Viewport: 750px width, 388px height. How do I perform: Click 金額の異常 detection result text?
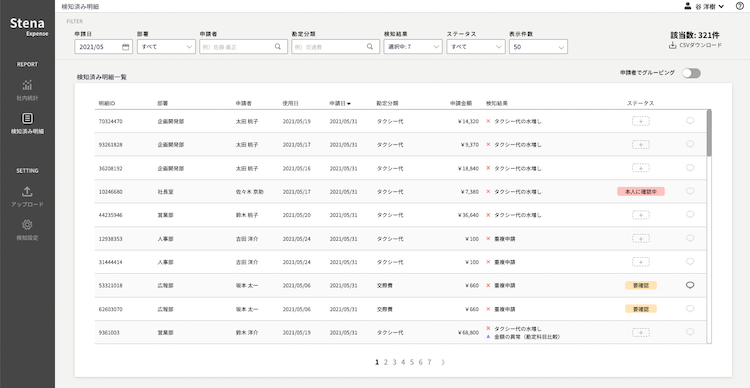(527, 337)
